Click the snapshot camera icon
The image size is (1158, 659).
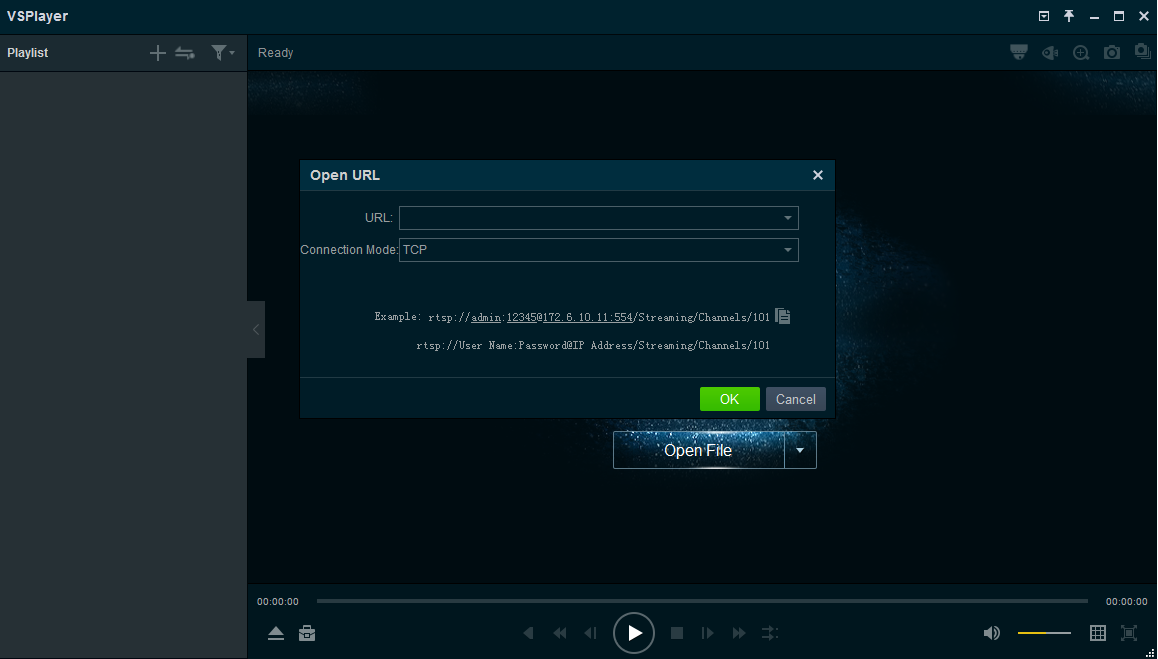pyautogui.click(x=1112, y=53)
